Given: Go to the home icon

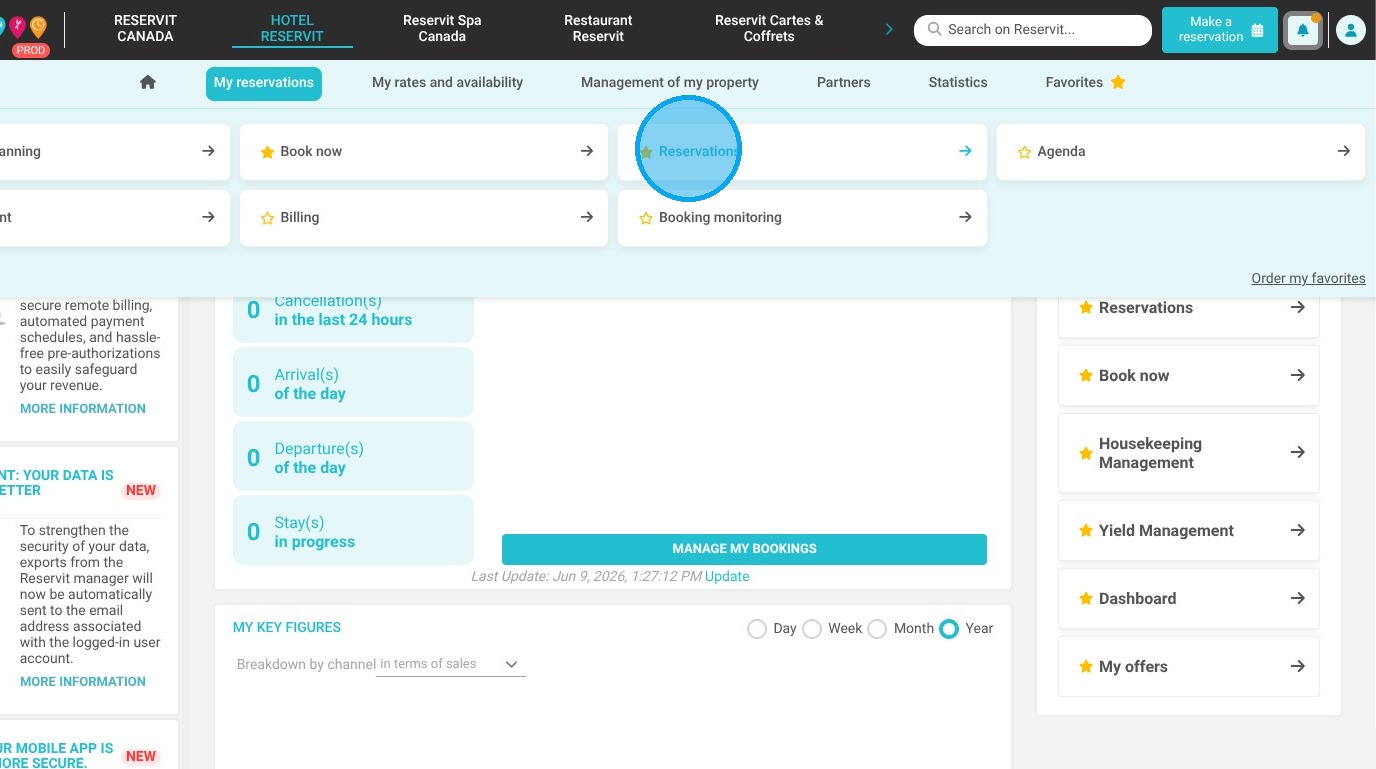Looking at the screenshot, I should (148, 82).
